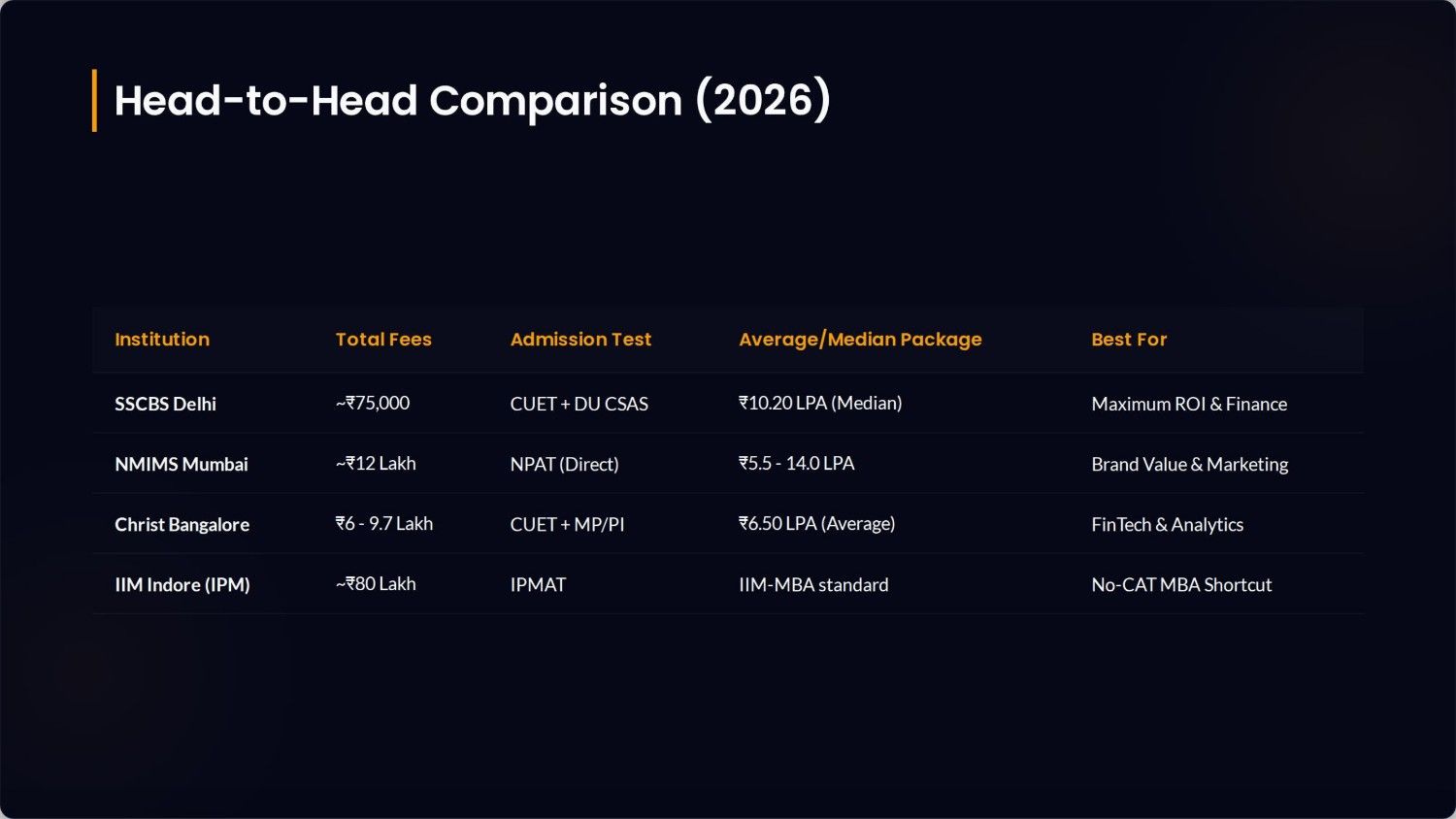Select the No-CAT MBA Shortcut cell
The height and width of the screenshot is (819, 1456).
[x=1181, y=584]
